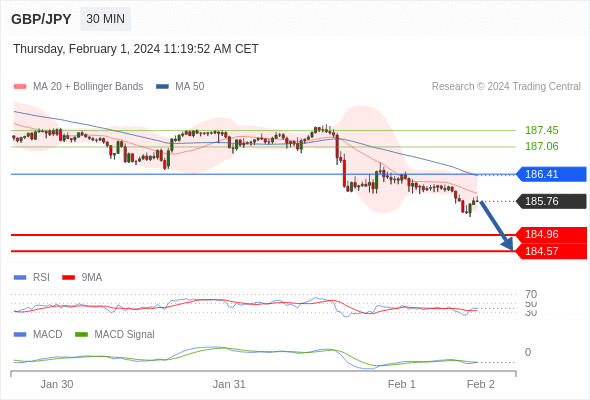Viewport: 590px width, 400px height.
Task: Click the MACD legend blue swatch
Action: point(20,335)
